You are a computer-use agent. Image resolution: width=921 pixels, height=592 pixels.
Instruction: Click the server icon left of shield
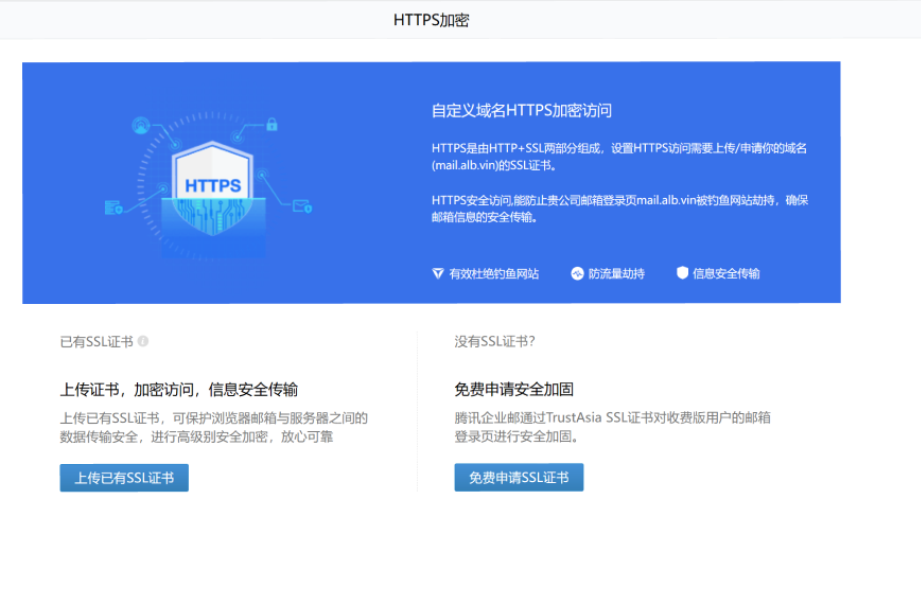coord(113,208)
